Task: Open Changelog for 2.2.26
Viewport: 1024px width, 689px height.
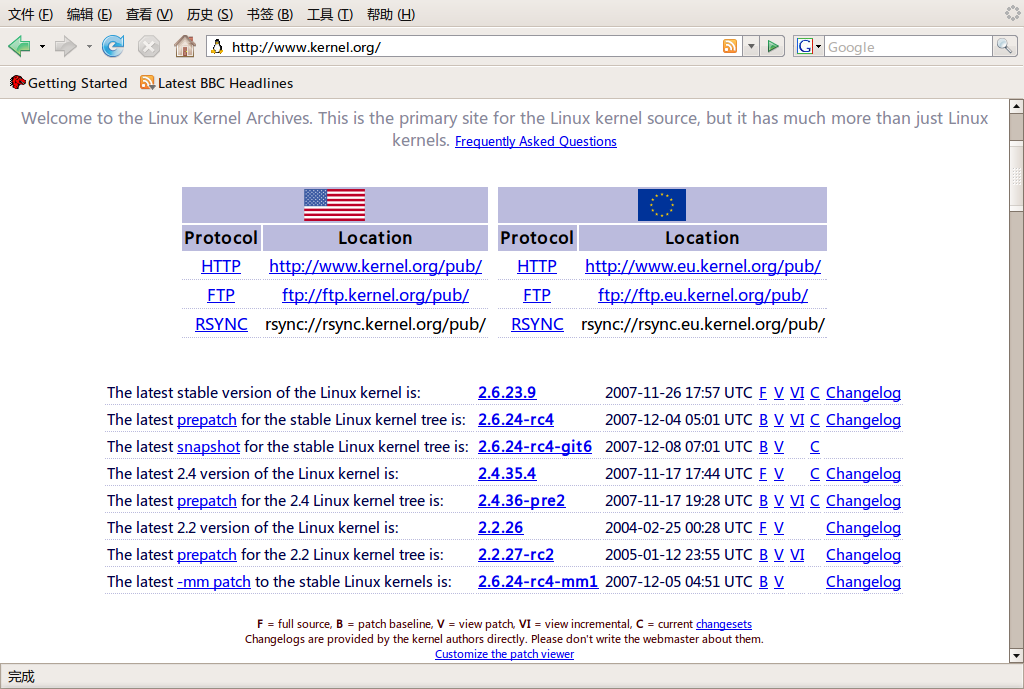Action: coord(863,528)
